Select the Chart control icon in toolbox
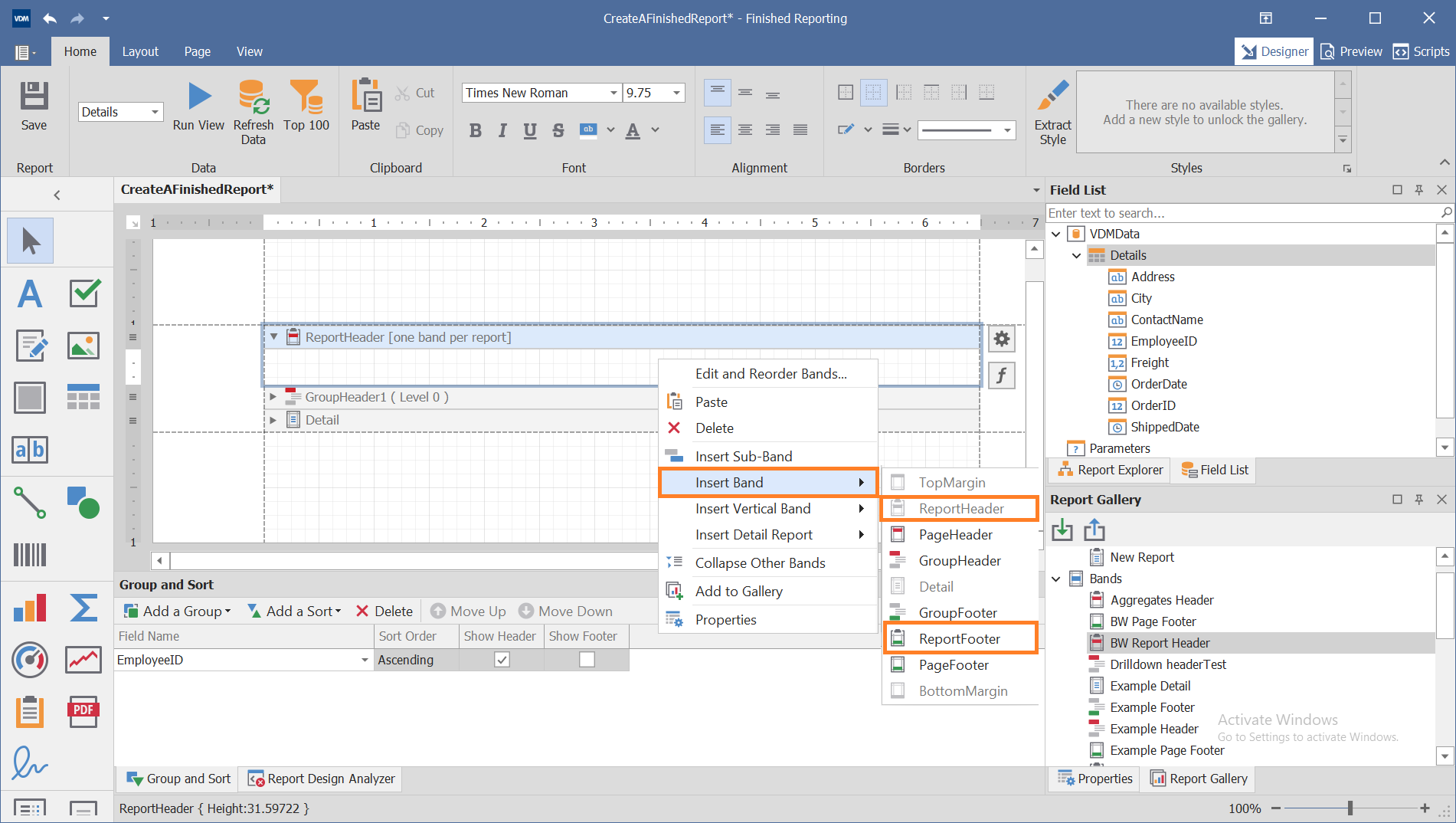Viewport: 1456px width, 823px height. (x=31, y=608)
